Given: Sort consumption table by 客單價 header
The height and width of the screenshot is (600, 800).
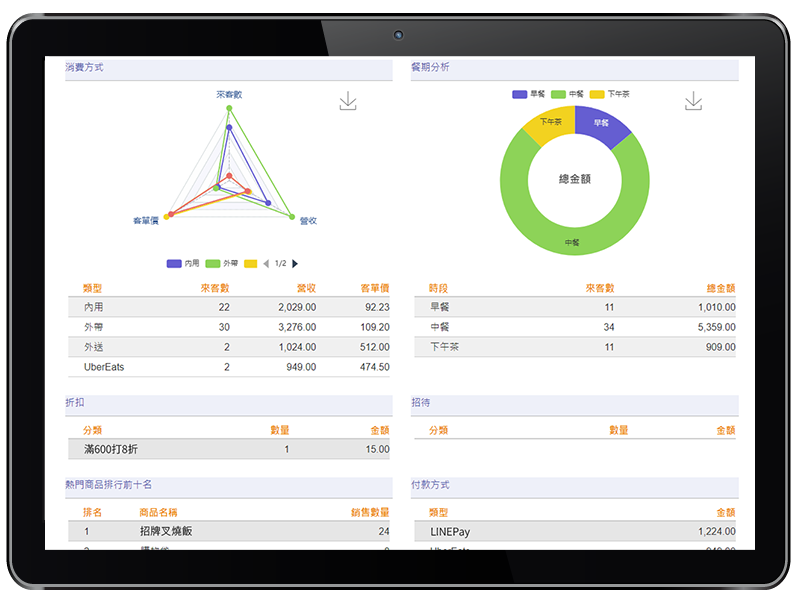Looking at the screenshot, I should pos(375,288).
